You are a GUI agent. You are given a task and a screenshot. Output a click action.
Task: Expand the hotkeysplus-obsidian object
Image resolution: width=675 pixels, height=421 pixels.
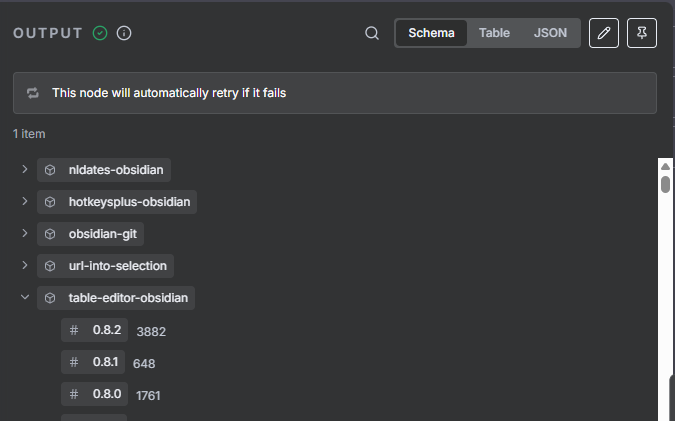25,201
